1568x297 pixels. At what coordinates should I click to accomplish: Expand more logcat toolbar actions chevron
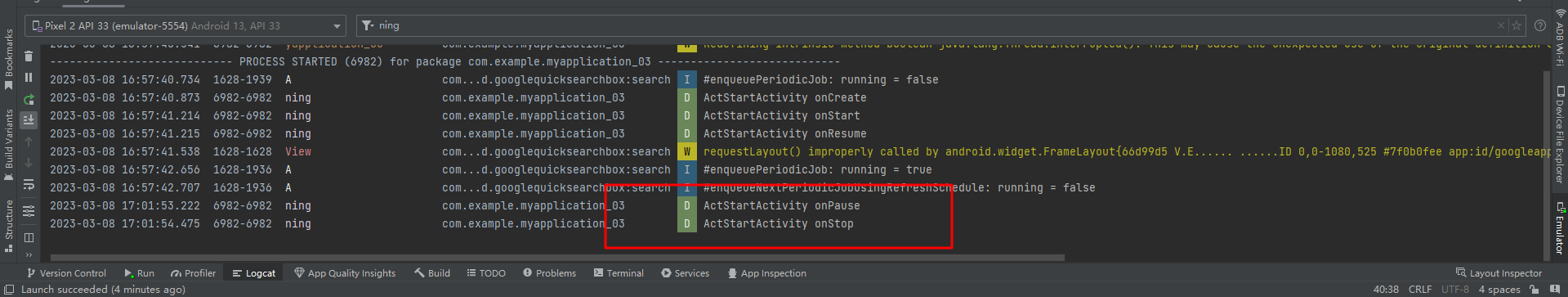[x=29, y=254]
